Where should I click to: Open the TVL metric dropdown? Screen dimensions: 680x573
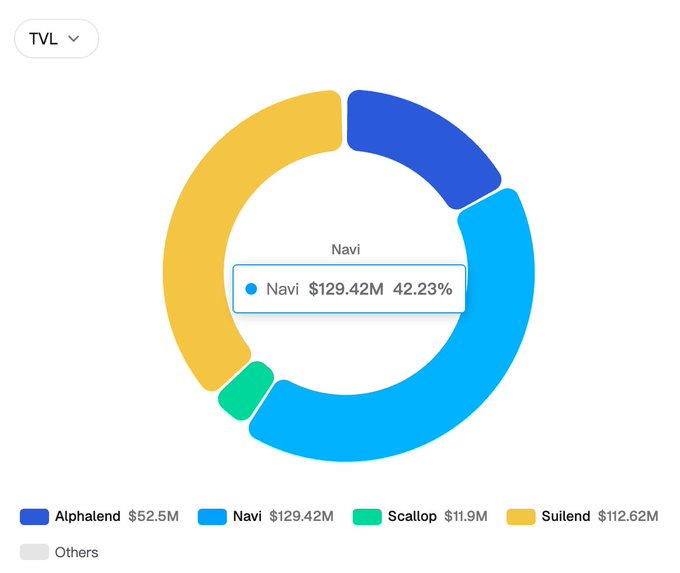[56, 39]
